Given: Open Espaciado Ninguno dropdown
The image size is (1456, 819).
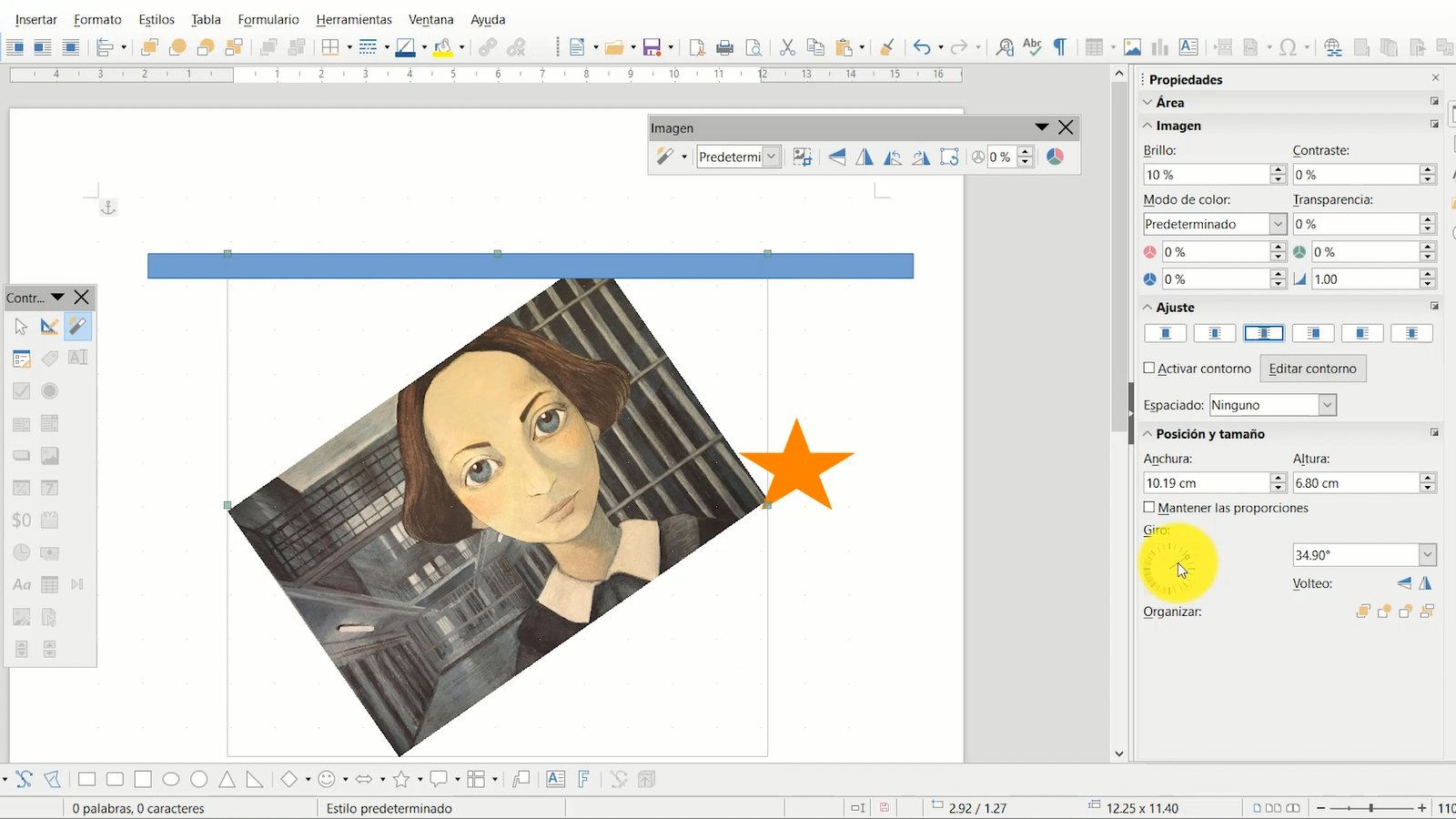Looking at the screenshot, I should coord(1327,405).
